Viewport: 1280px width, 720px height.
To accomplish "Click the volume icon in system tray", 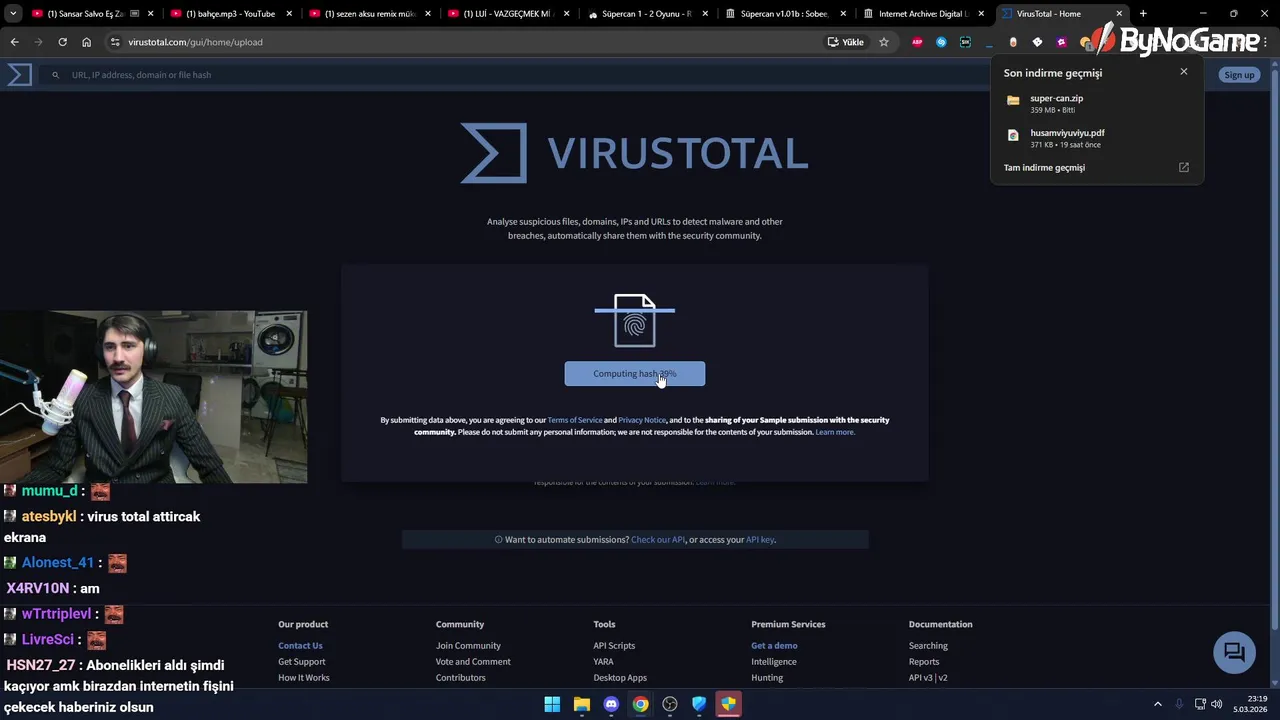I will click(x=1217, y=704).
